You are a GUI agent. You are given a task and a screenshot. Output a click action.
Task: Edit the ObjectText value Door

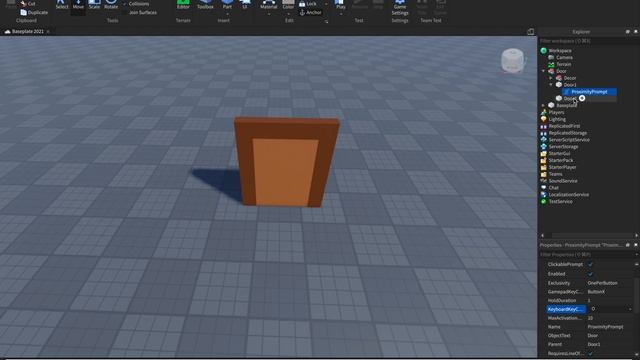[593, 336]
